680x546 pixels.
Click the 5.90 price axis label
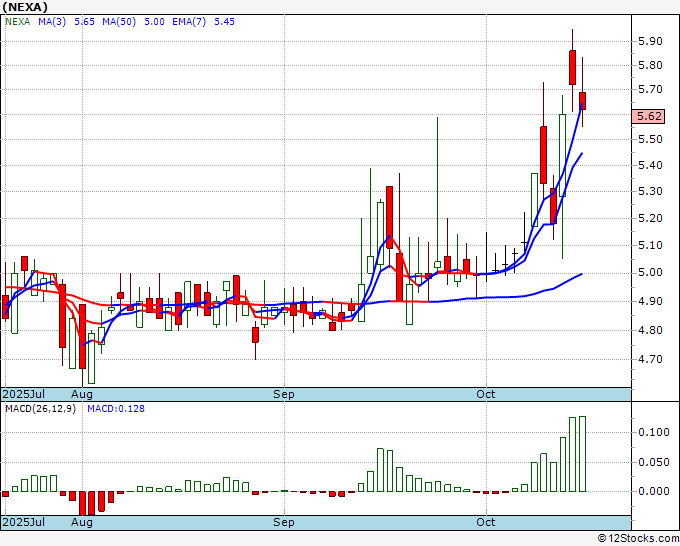651,41
